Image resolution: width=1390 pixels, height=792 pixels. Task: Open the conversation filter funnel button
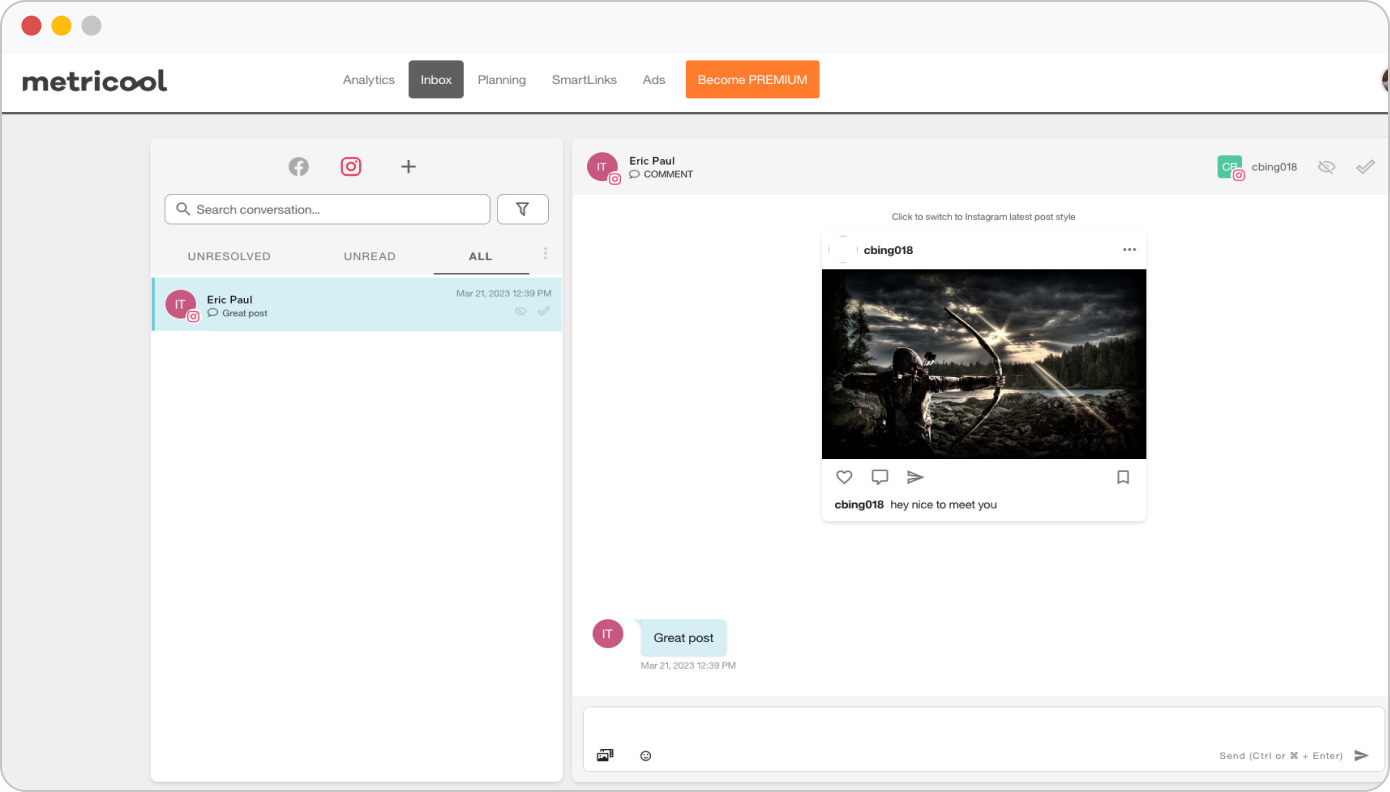(522, 209)
